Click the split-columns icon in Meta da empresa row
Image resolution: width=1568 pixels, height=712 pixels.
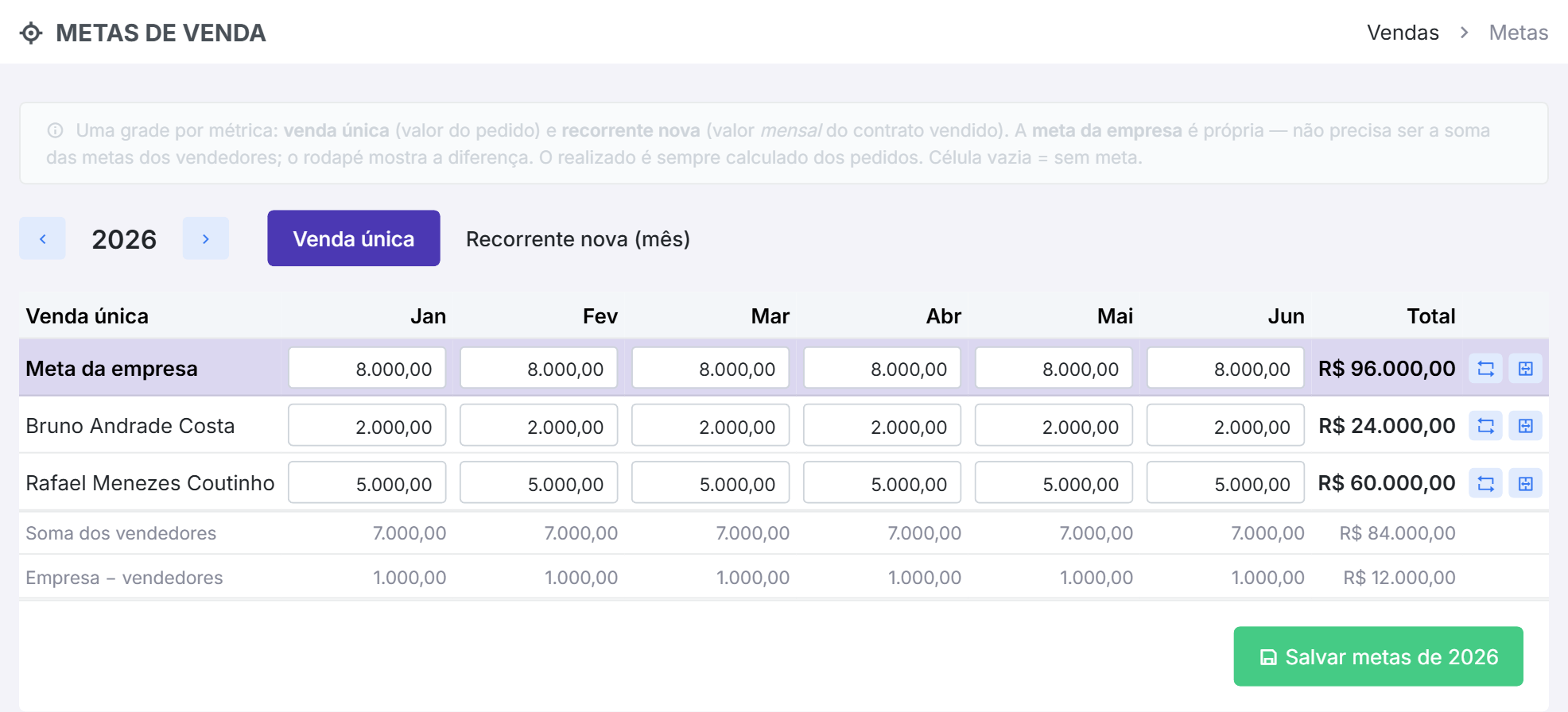(x=1526, y=369)
